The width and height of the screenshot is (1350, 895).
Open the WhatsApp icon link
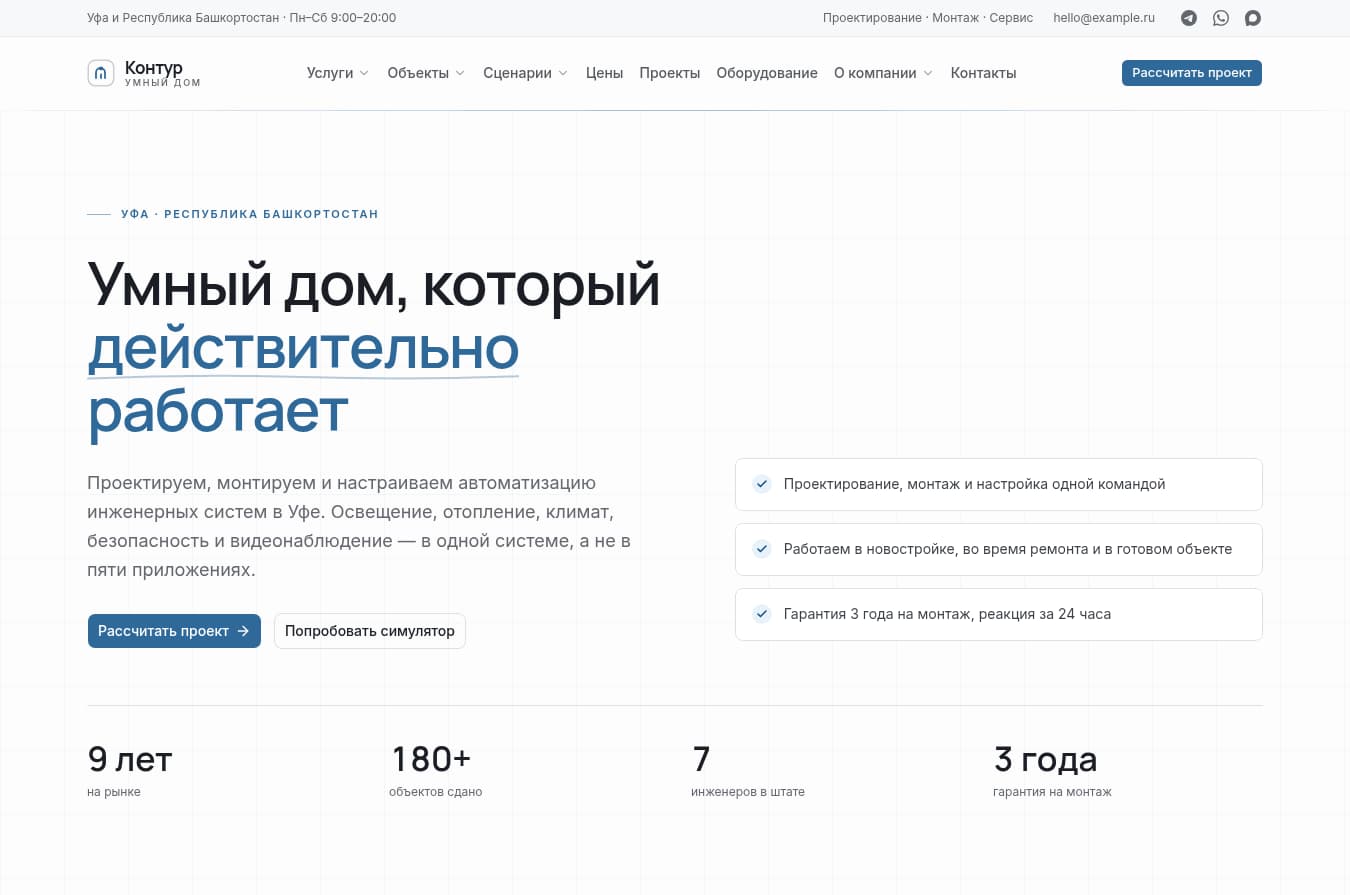(1221, 18)
